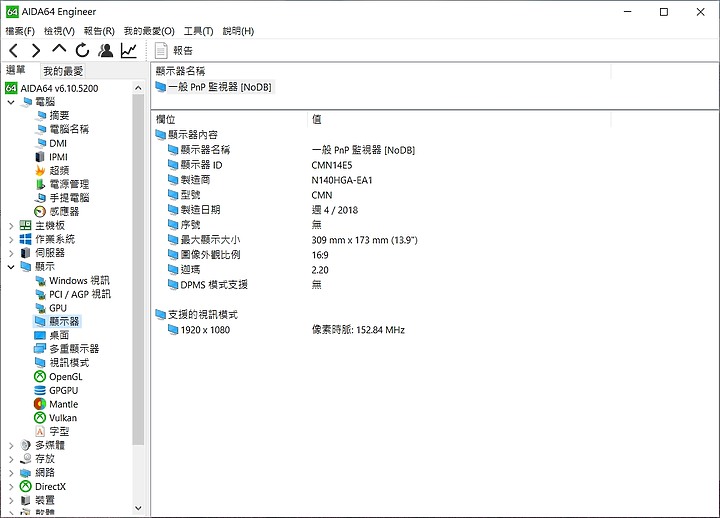Switch to the 選單 tab

(16, 70)
